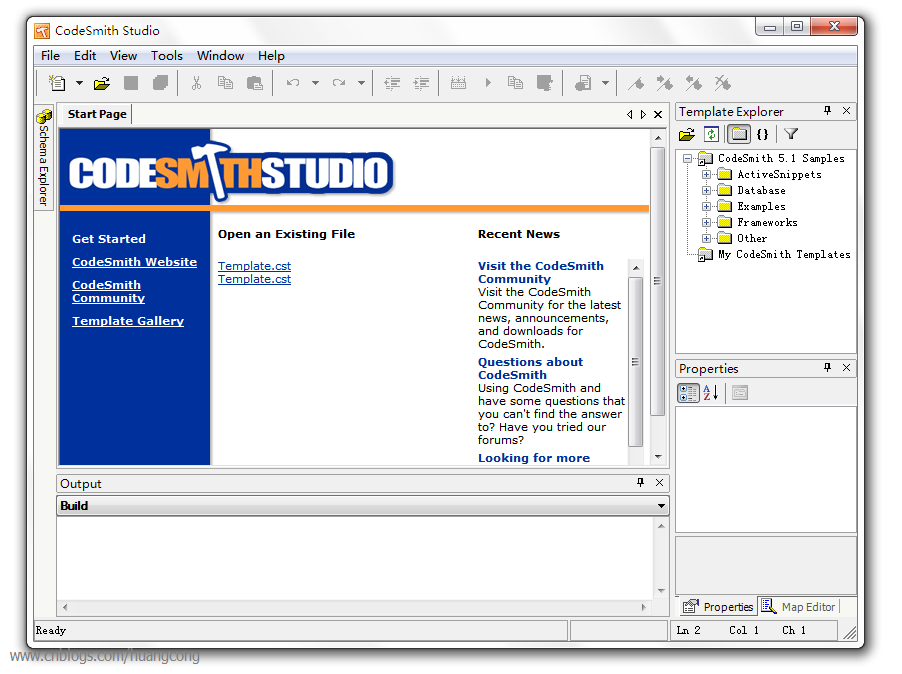Image resolution: width=902 pixels, height=674 pixels.
Task: Click the Open file toolbar icon
Action: coord(102,83)
